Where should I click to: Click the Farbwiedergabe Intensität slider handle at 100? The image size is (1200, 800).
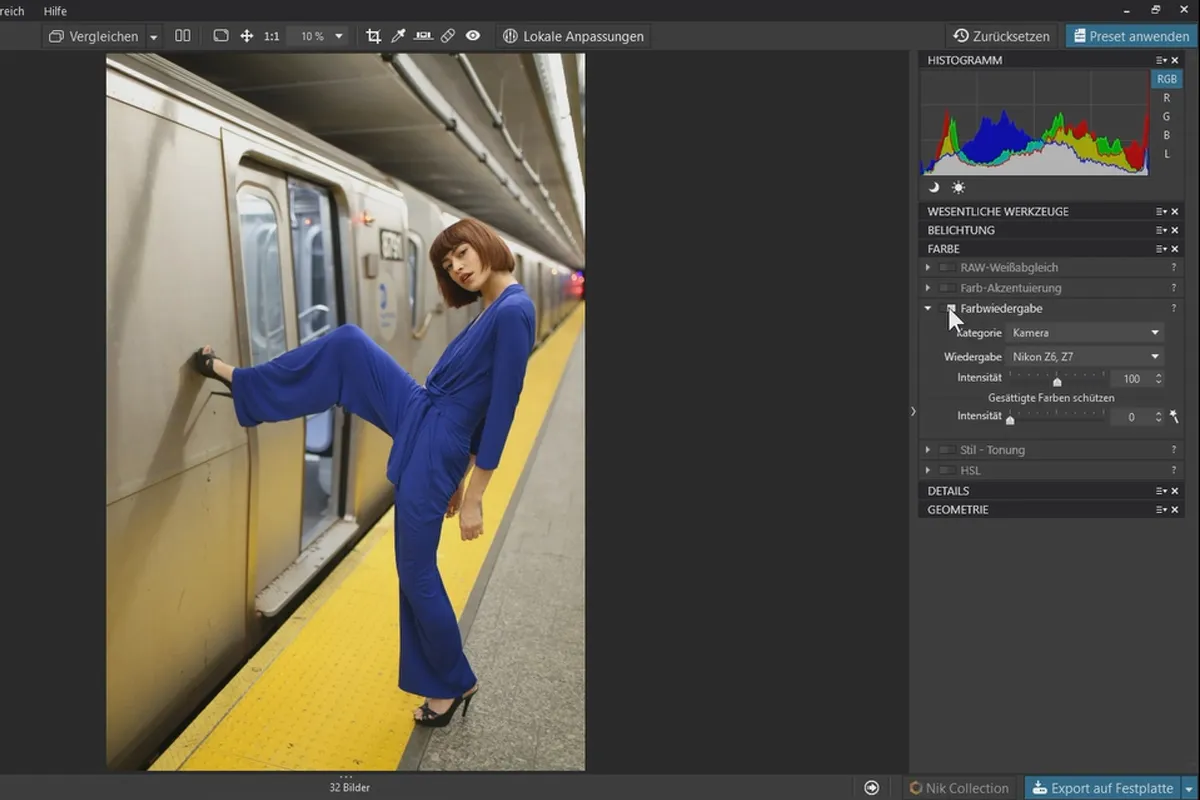point(1057,382)
